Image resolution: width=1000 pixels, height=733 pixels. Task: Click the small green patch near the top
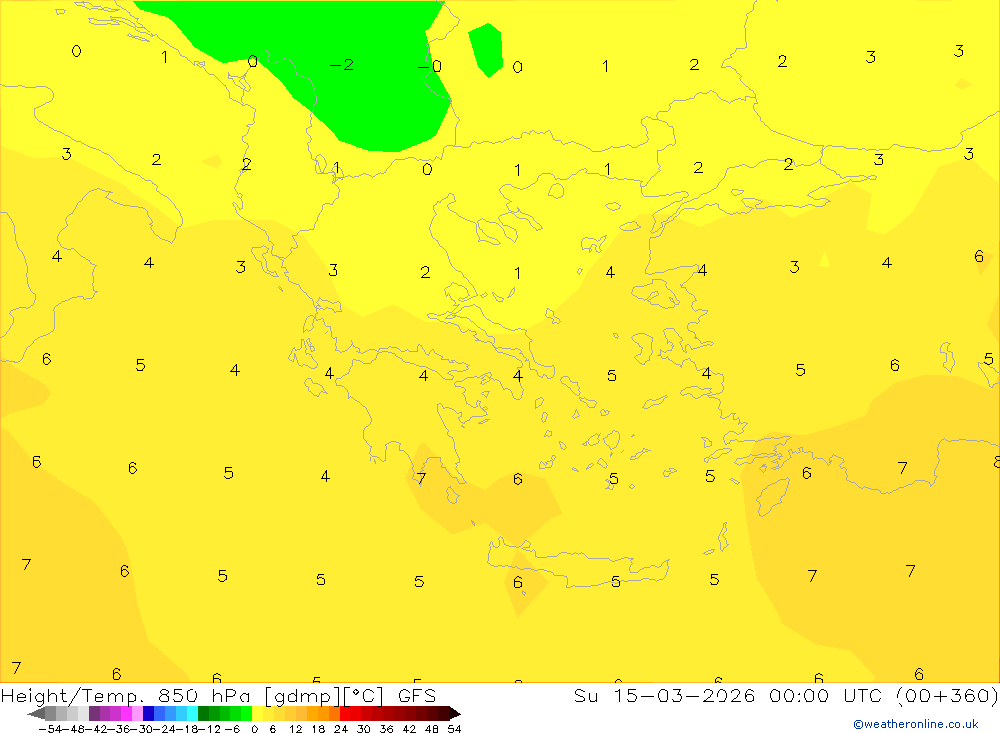pyautogui.click(x=486, y=50)
